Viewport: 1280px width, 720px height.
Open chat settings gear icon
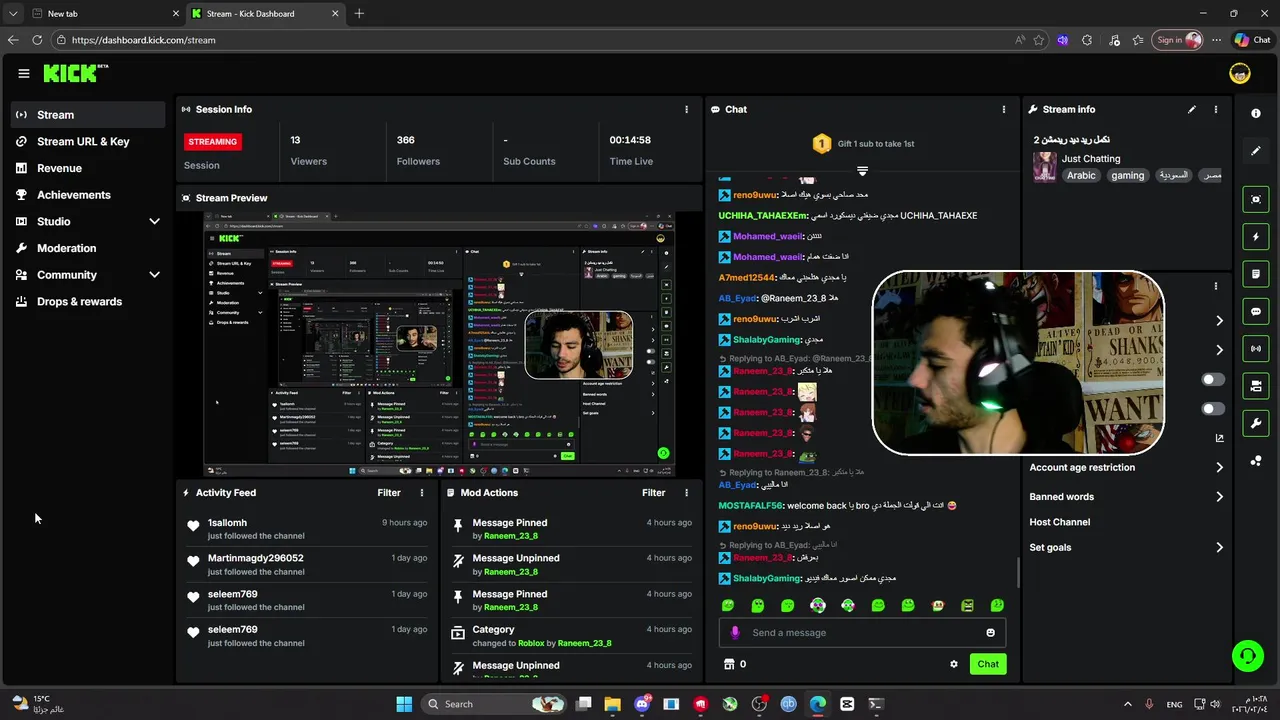point(953,664)
